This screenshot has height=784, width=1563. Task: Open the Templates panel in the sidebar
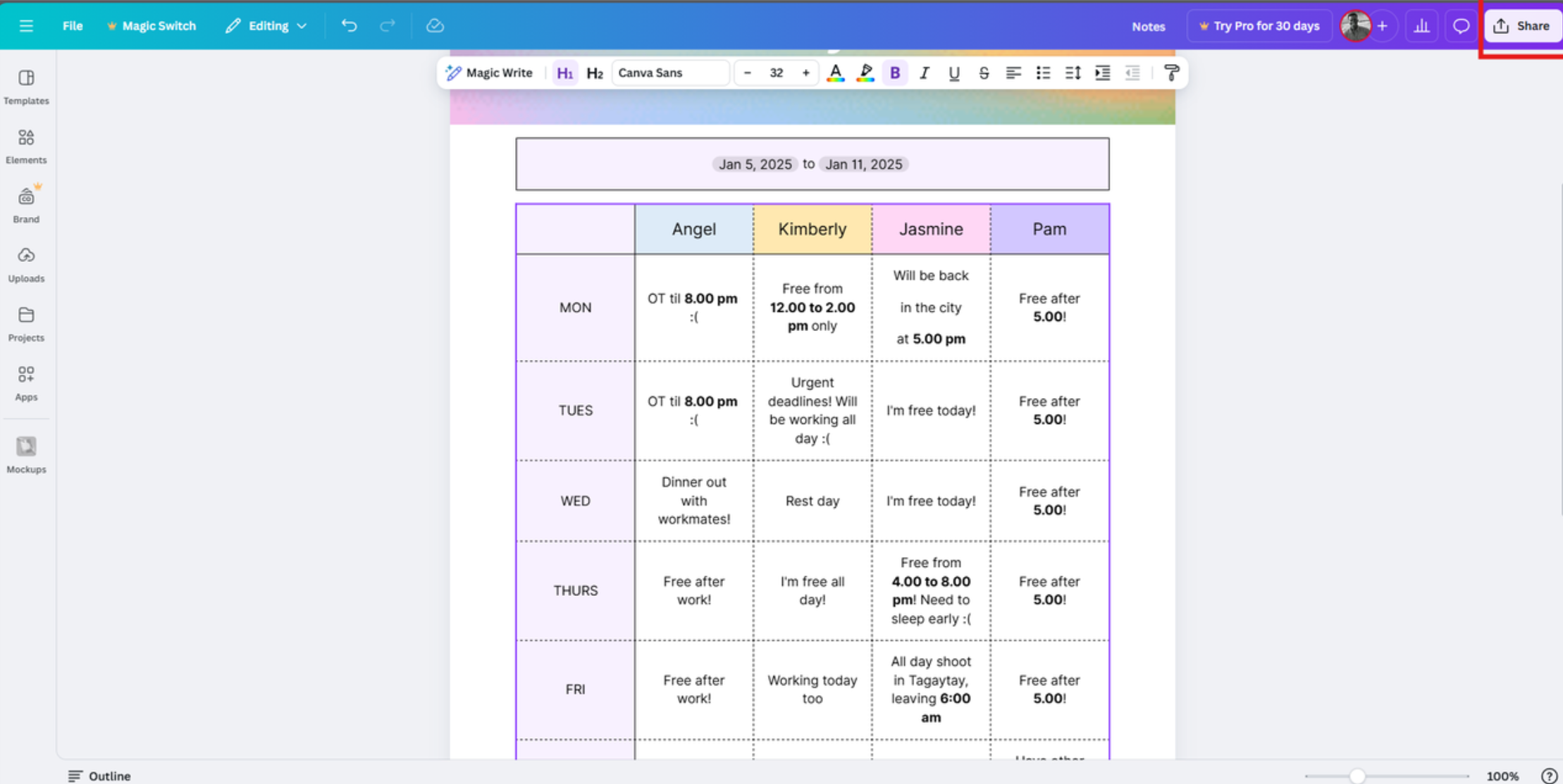[26, 86]
